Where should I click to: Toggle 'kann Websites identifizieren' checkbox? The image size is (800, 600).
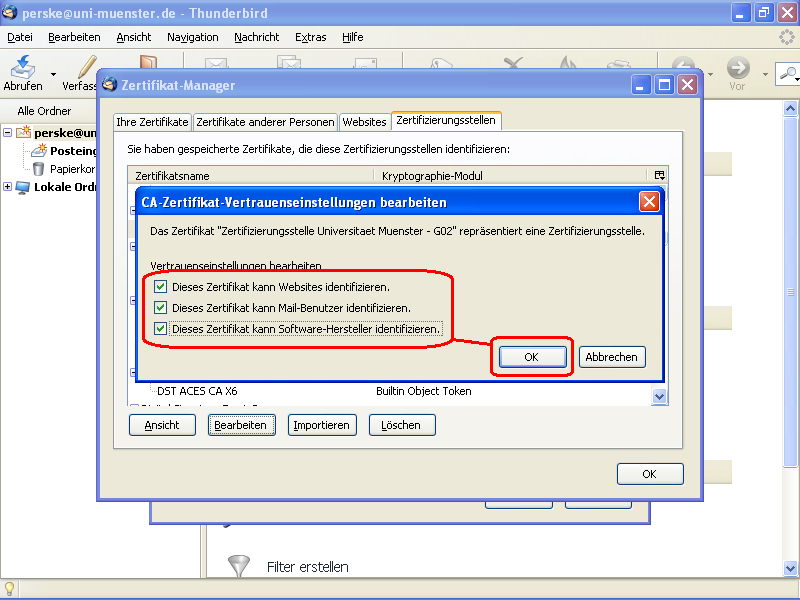161,287
